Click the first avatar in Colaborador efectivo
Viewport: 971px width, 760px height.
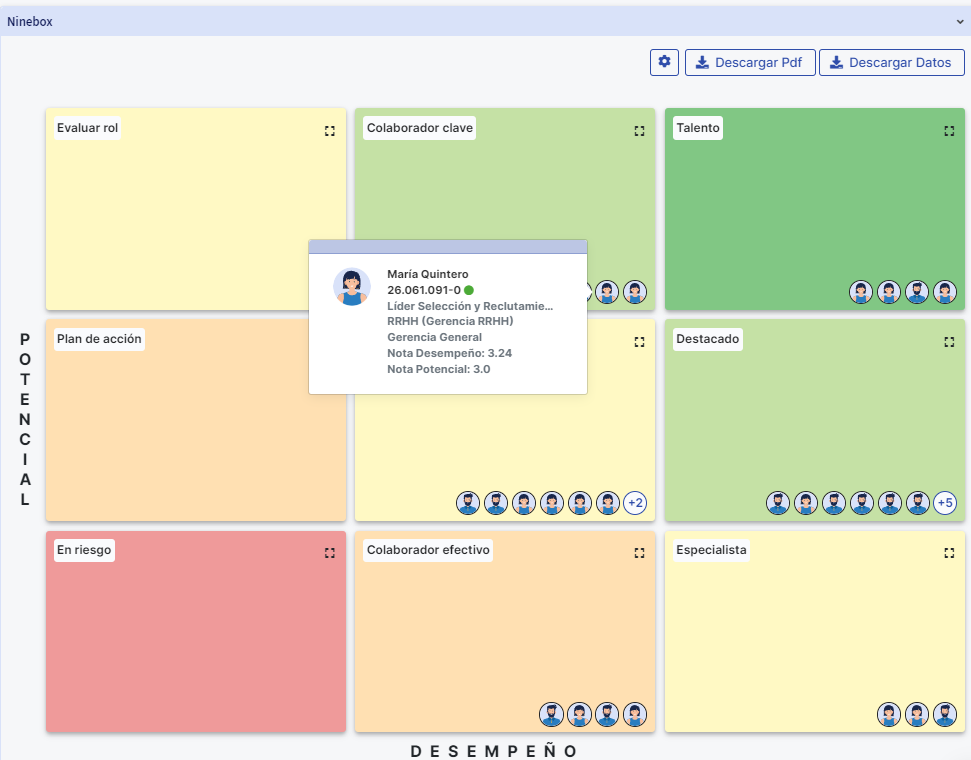coord(551,714)
